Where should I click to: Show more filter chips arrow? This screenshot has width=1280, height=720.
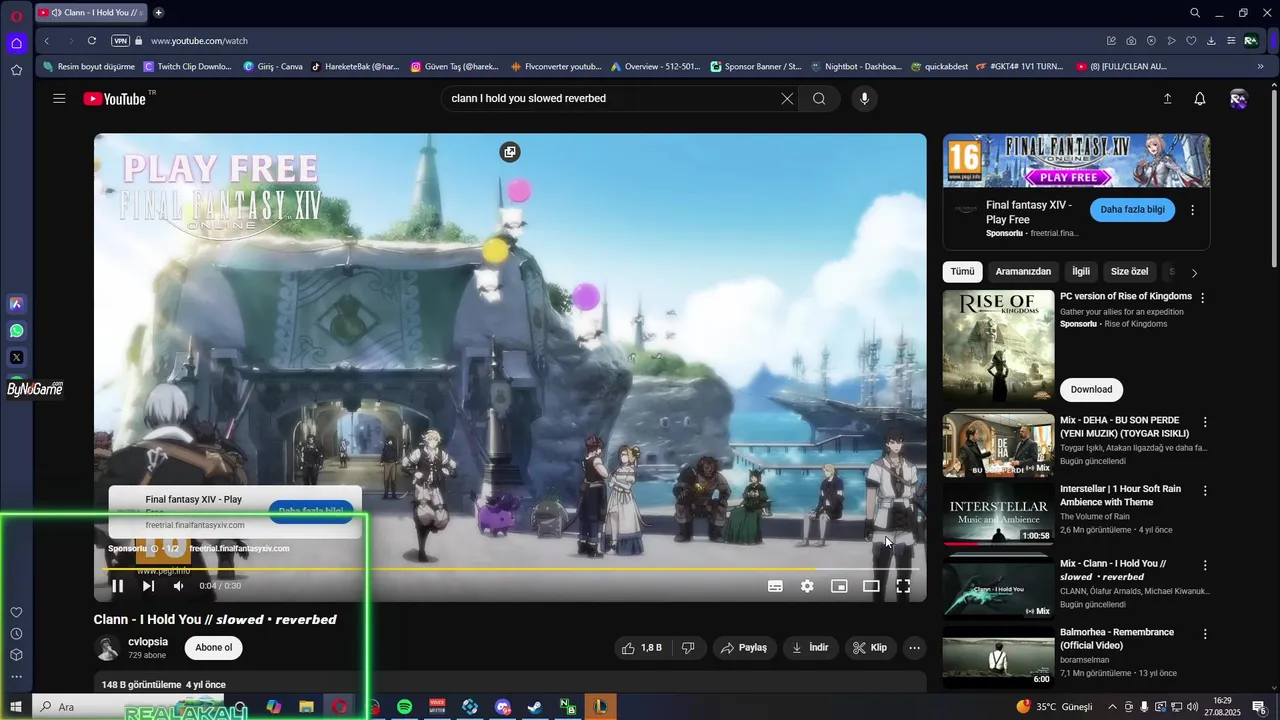(1194, 273)
